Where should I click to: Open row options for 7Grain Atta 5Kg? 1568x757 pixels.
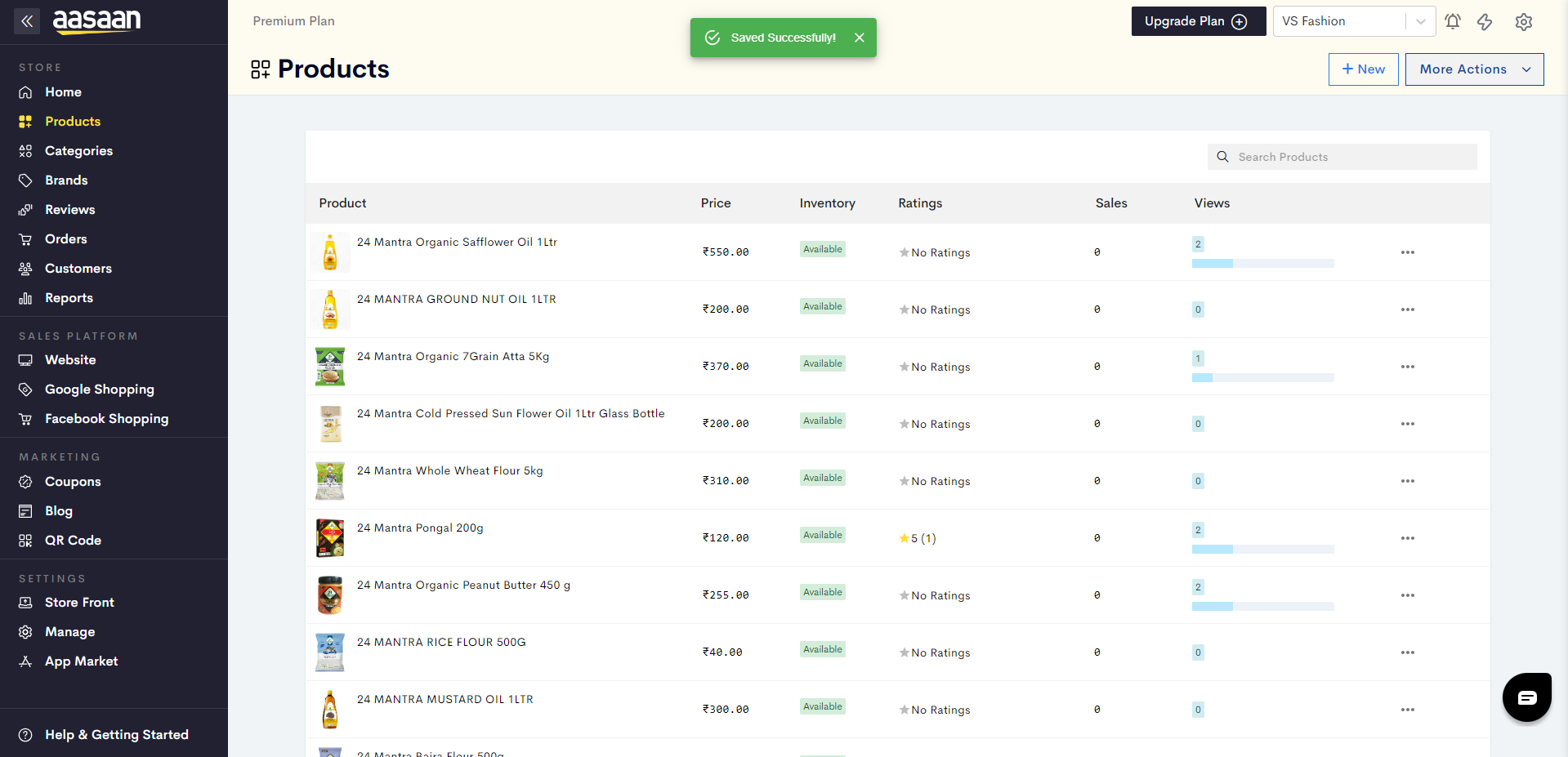click(1407, 367)
